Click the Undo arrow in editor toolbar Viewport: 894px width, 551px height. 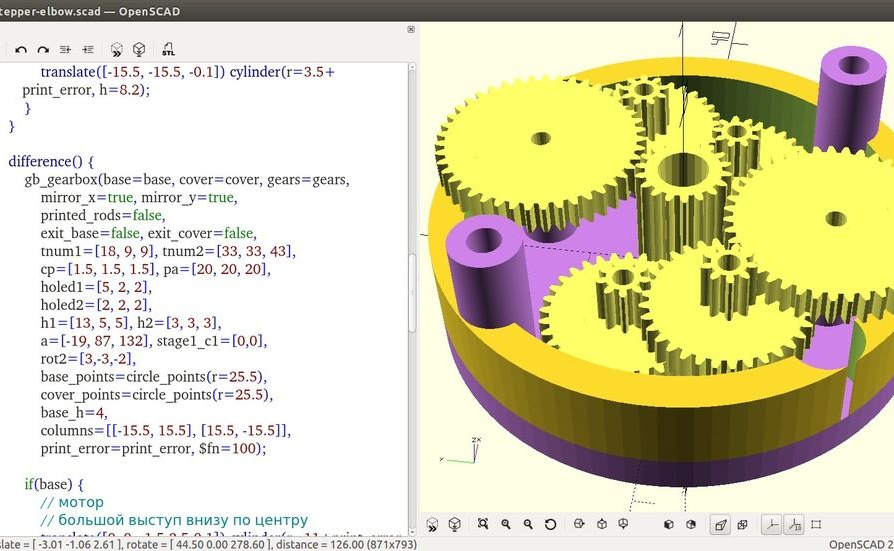click(x=21, y=49)
